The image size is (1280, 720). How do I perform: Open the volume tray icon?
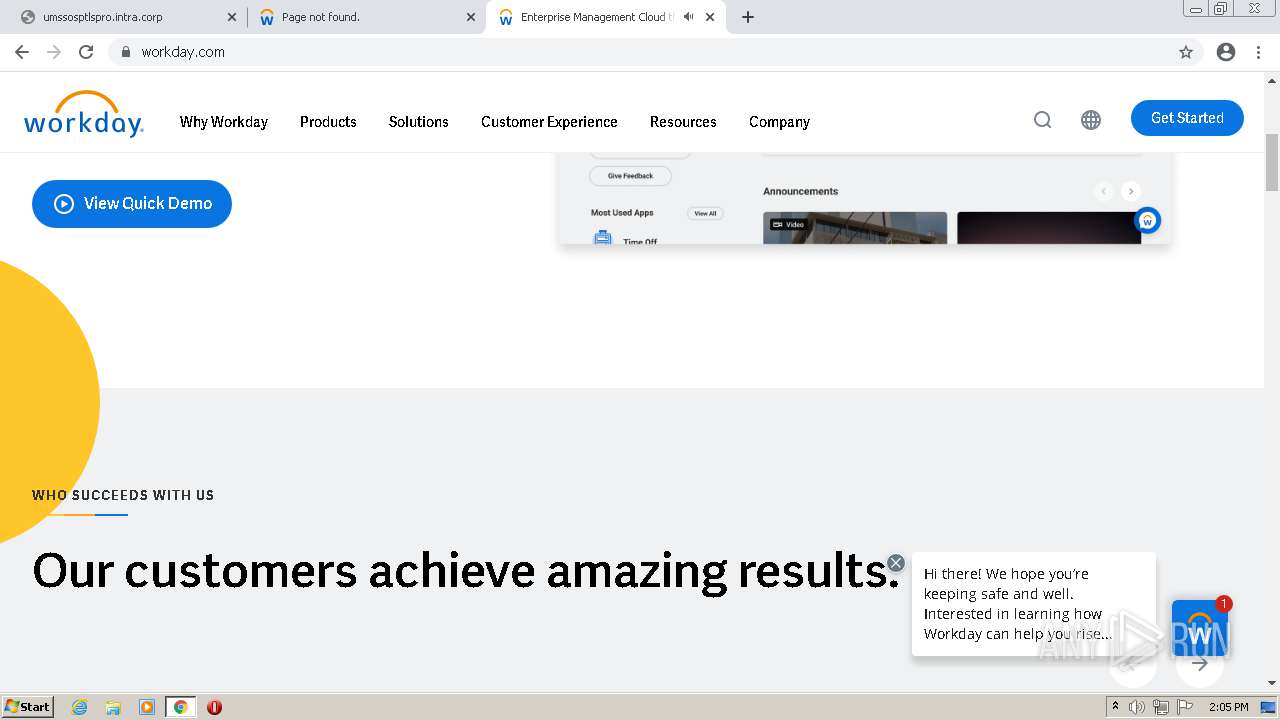click(1137, 707)
